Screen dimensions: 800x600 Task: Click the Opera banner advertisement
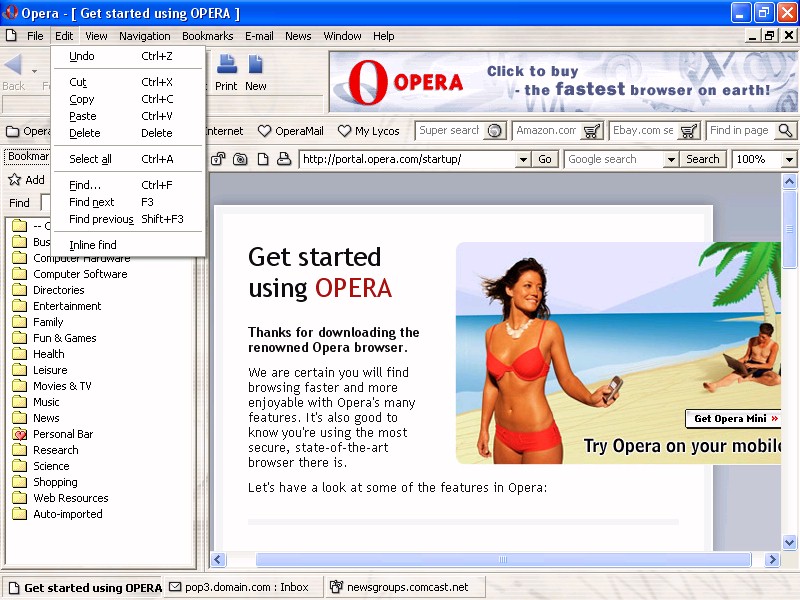pyautogui.click(x=563, y=82)
